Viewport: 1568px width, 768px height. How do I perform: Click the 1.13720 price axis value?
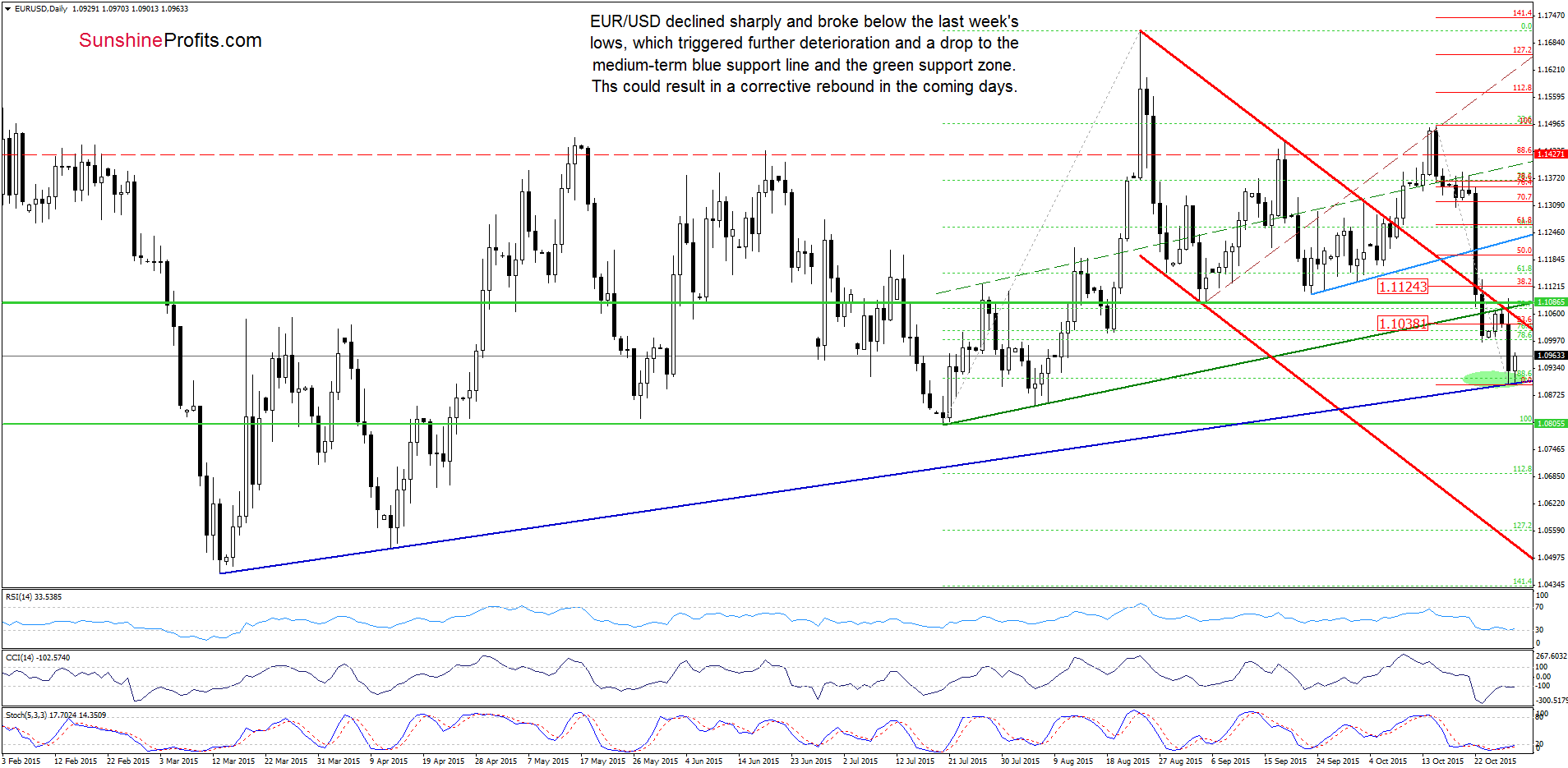point(1552,178)
